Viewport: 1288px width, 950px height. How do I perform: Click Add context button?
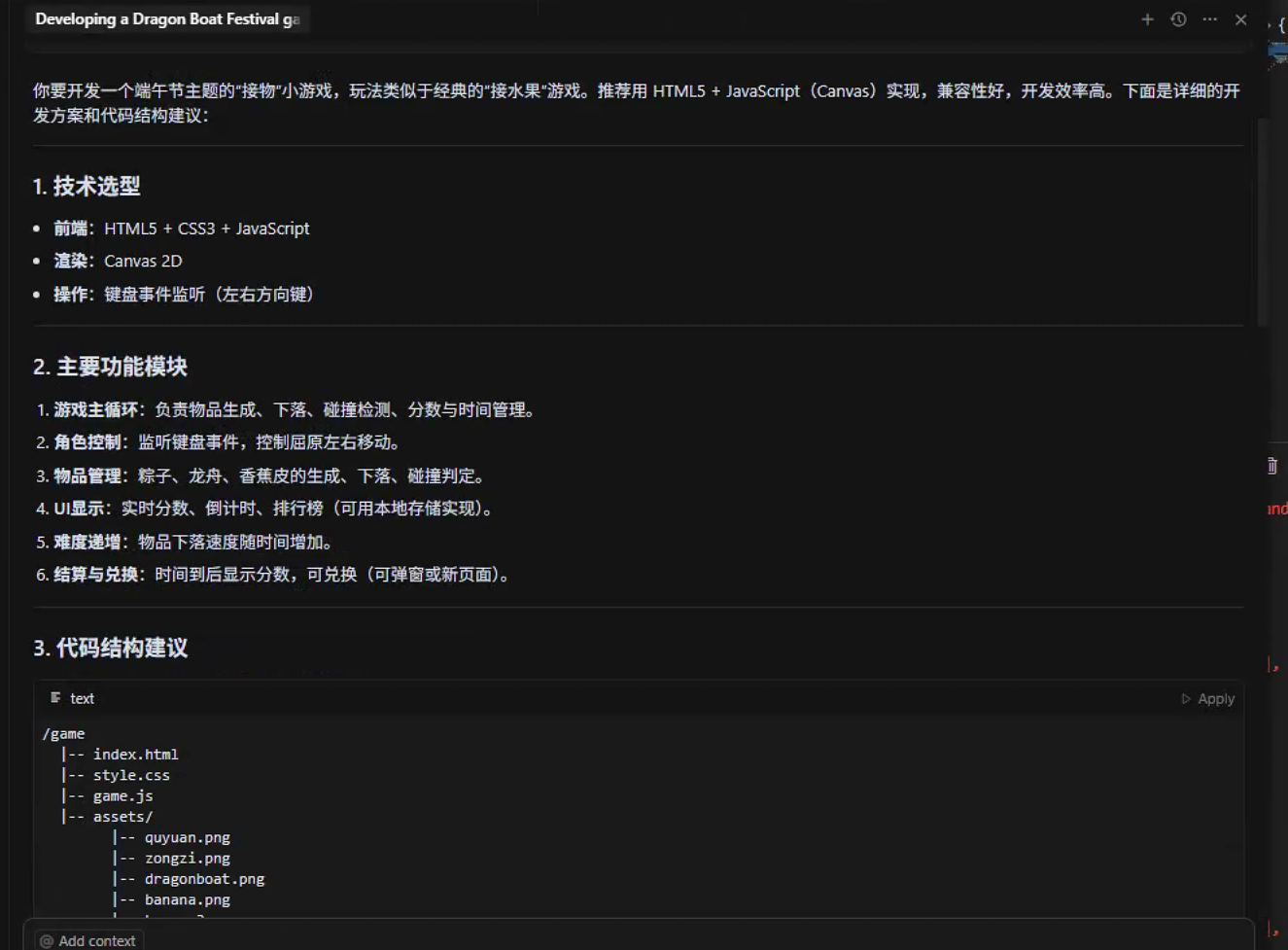(x=87, y=940)
